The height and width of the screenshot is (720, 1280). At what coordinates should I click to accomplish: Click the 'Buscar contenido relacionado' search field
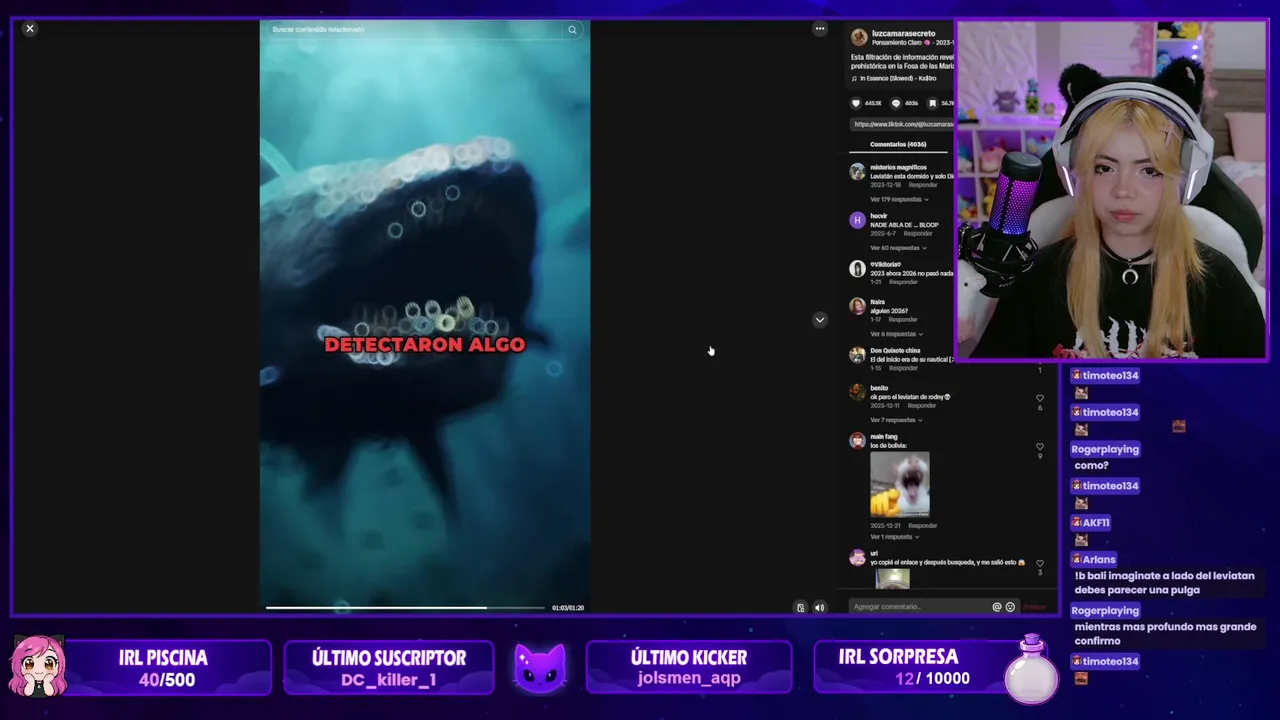[x=415, y=30]
